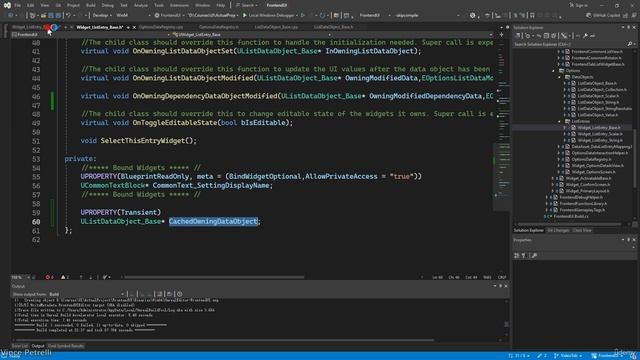Click the Visual Studio logo icon
The image size is (640, 360).
point(7,5)
